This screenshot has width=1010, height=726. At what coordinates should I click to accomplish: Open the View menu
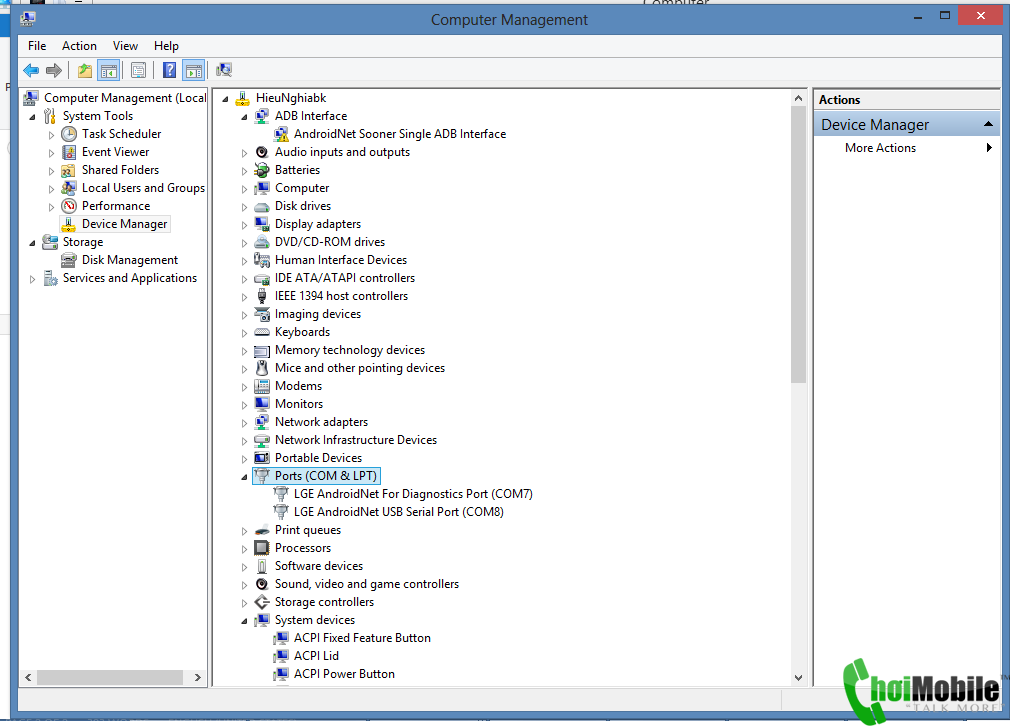tap(125, 46)
